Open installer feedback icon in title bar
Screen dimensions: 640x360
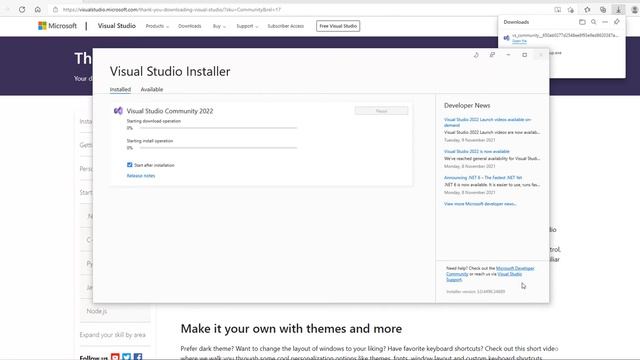[x=492, y=55]
